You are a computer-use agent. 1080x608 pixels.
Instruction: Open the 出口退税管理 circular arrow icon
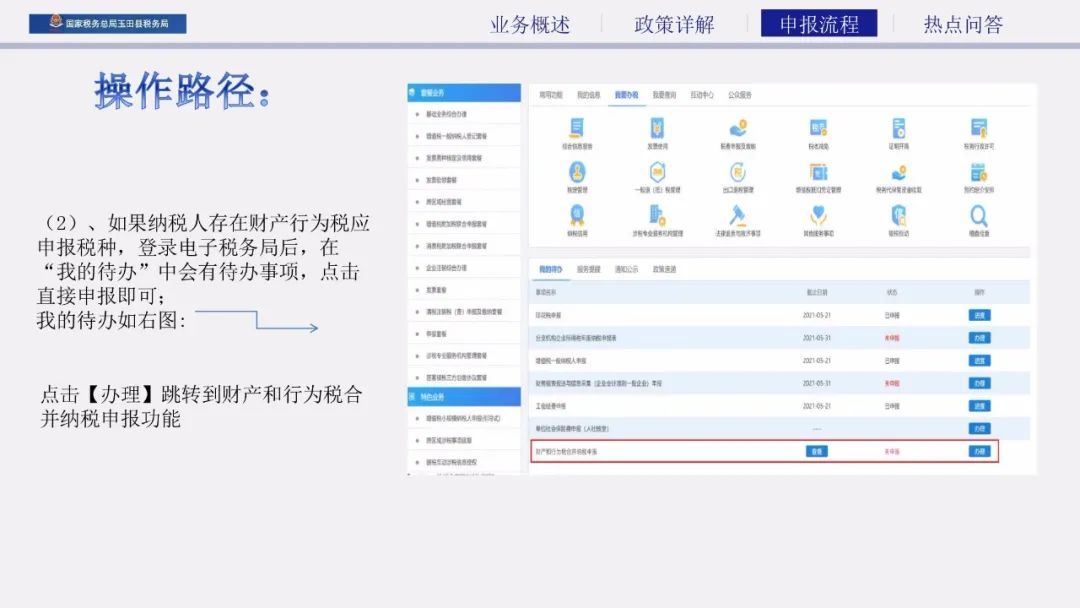coord(738,172)
